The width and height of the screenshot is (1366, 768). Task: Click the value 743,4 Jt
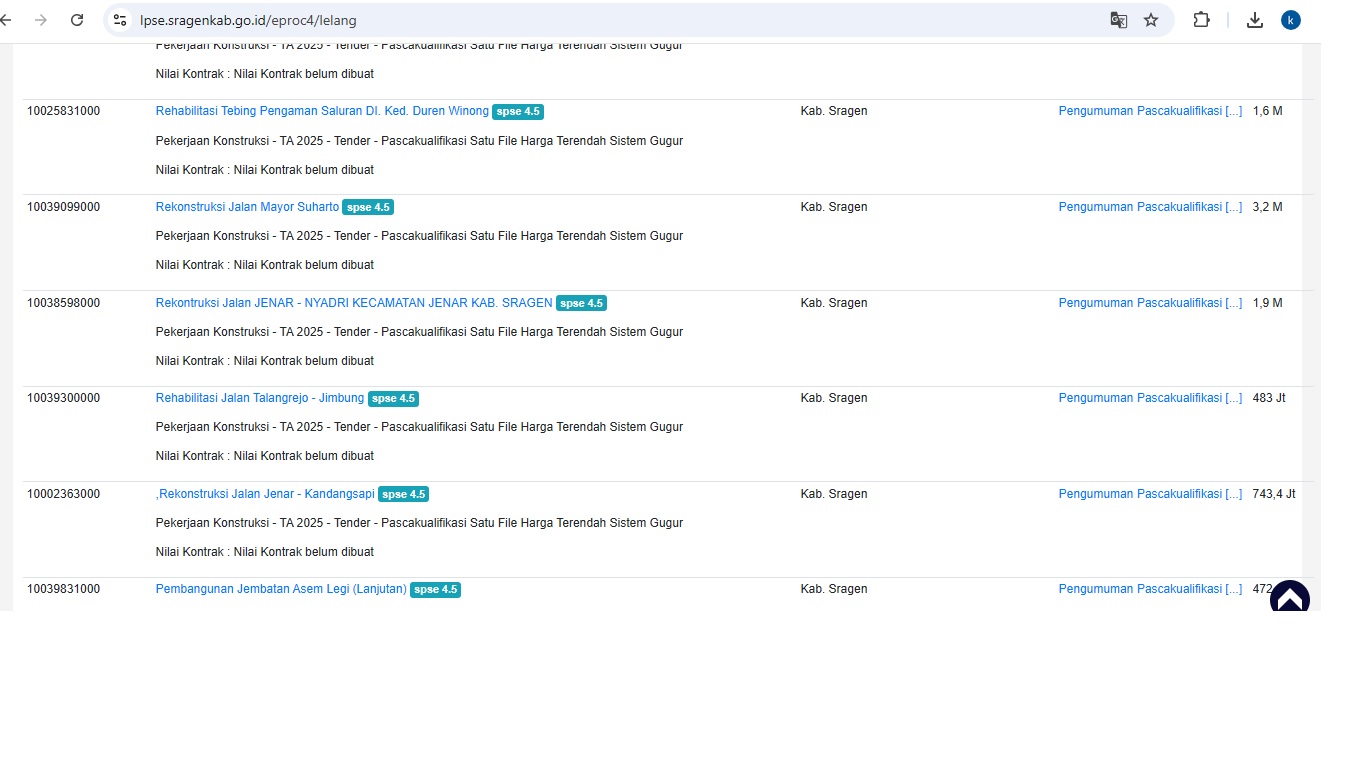1274,494
